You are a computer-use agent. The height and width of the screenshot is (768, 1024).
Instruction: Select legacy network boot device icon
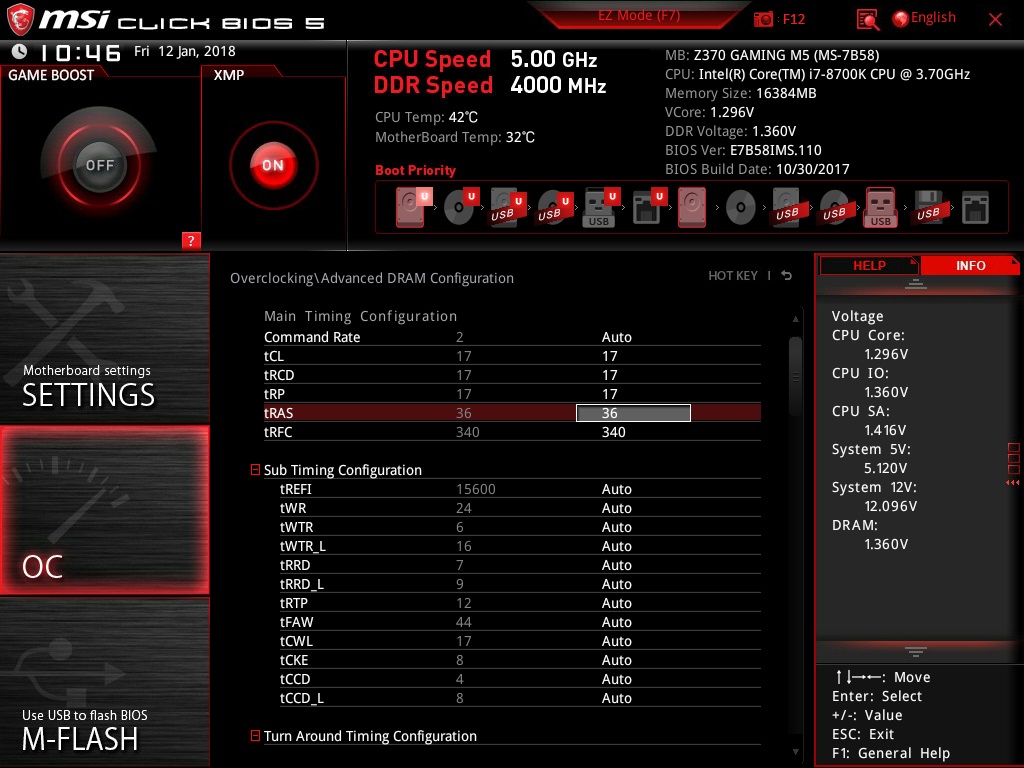pos(975,208)
